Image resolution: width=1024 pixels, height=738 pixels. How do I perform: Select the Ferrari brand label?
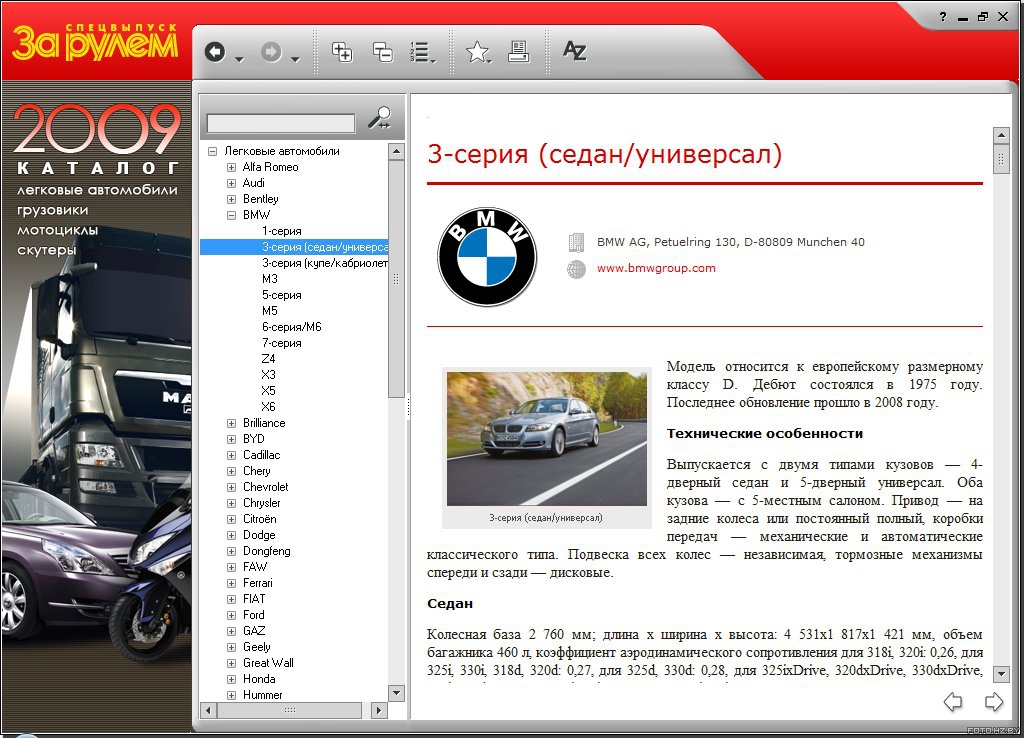(x=258, y=583)
